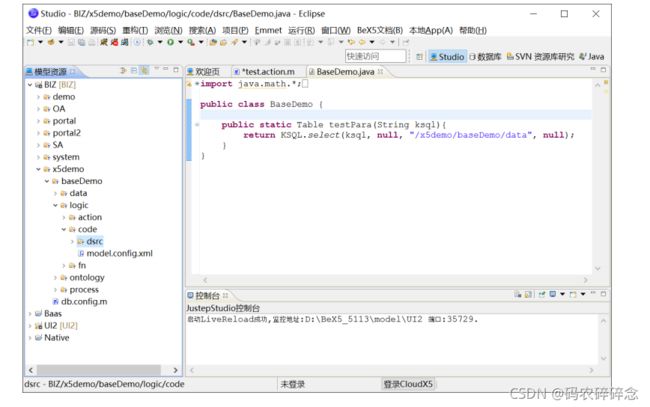Click the resource tree horizontal scrollbar
Image resolution: width=650 pixels, height=407 pixels.
[x=99, y=370]
